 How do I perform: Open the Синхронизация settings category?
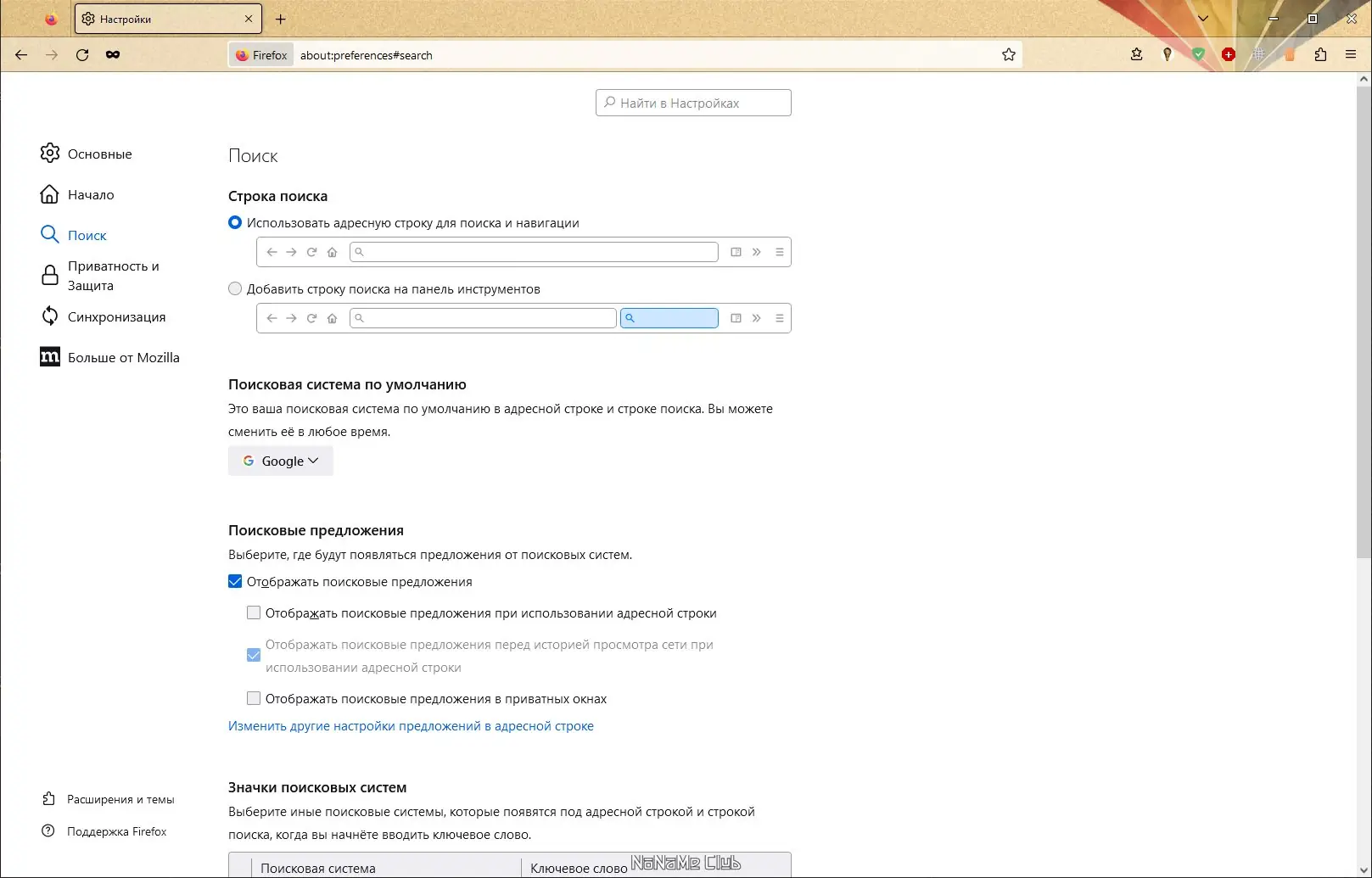[117, 316]
